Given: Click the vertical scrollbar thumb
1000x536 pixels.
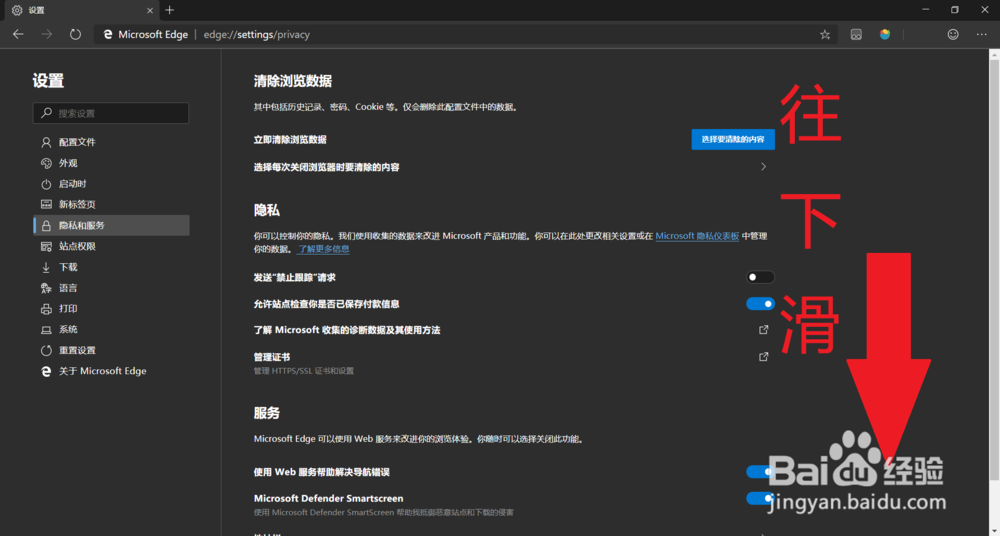Looking at the screenshot, I should point(994,270).
